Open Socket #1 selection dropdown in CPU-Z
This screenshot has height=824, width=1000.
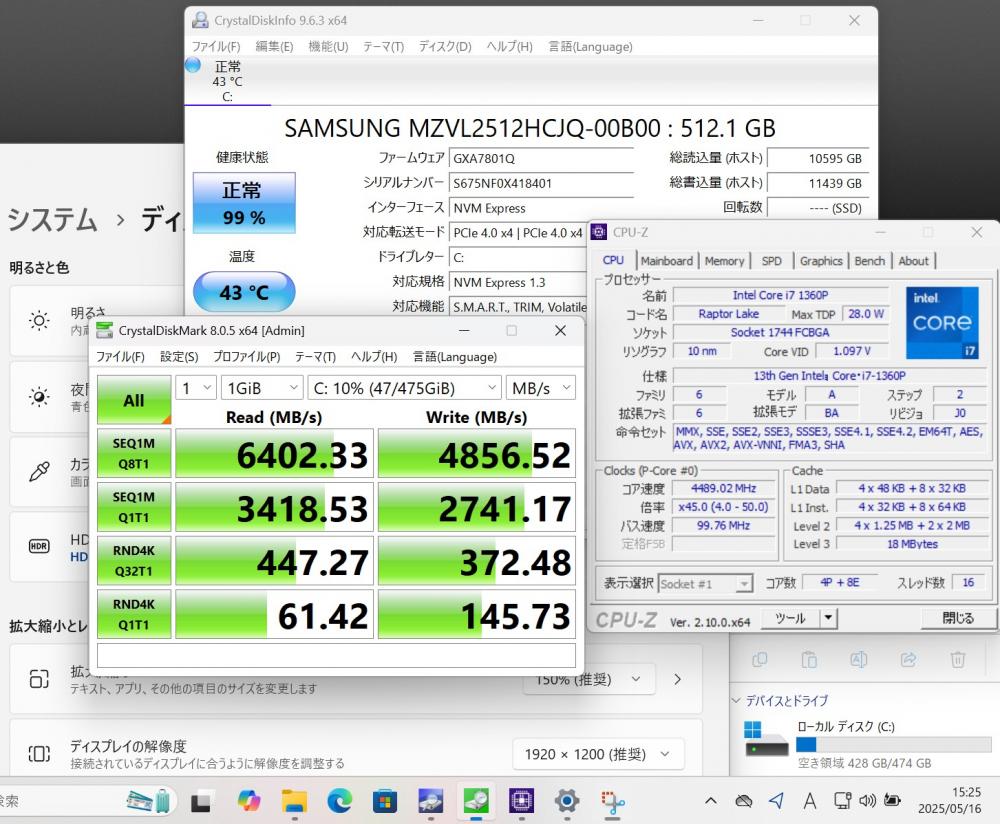point(705,584)
